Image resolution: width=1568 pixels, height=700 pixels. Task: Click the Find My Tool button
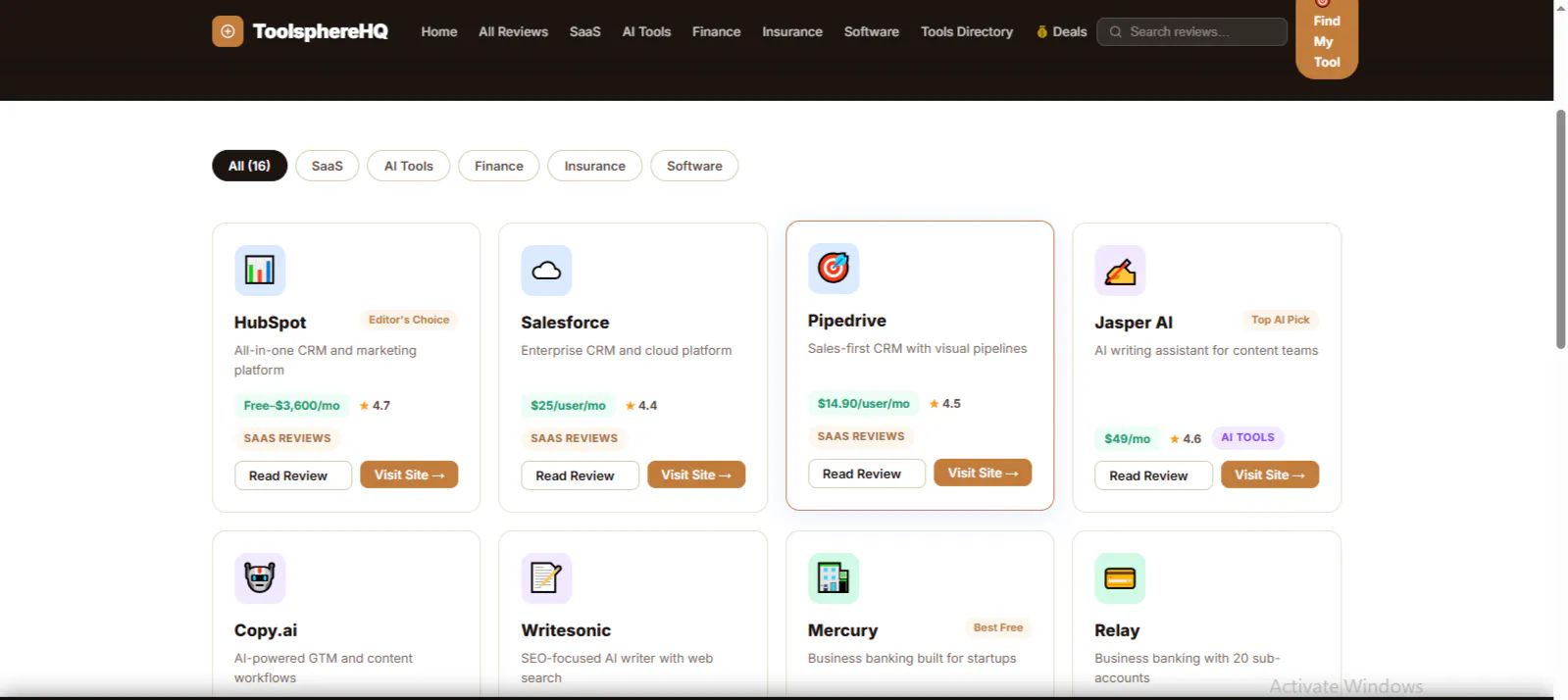tap(1327, 39)
